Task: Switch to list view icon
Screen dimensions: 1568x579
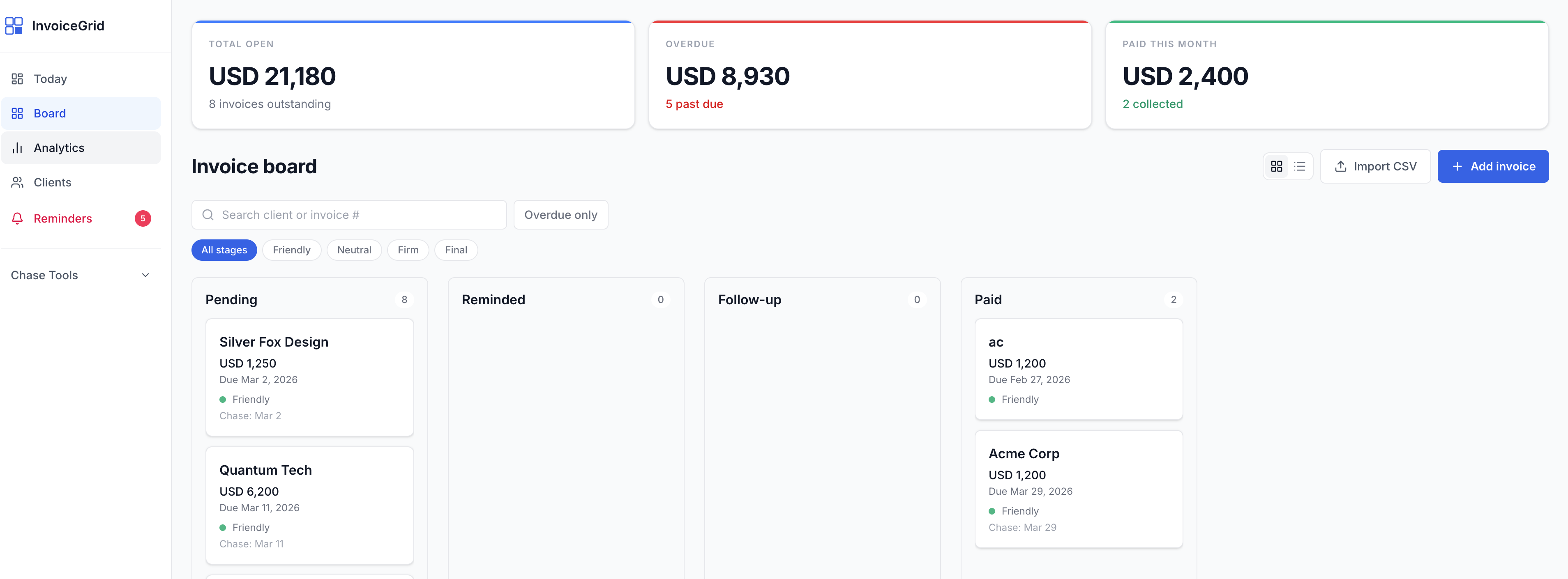Action: (x=1300, y=166)
